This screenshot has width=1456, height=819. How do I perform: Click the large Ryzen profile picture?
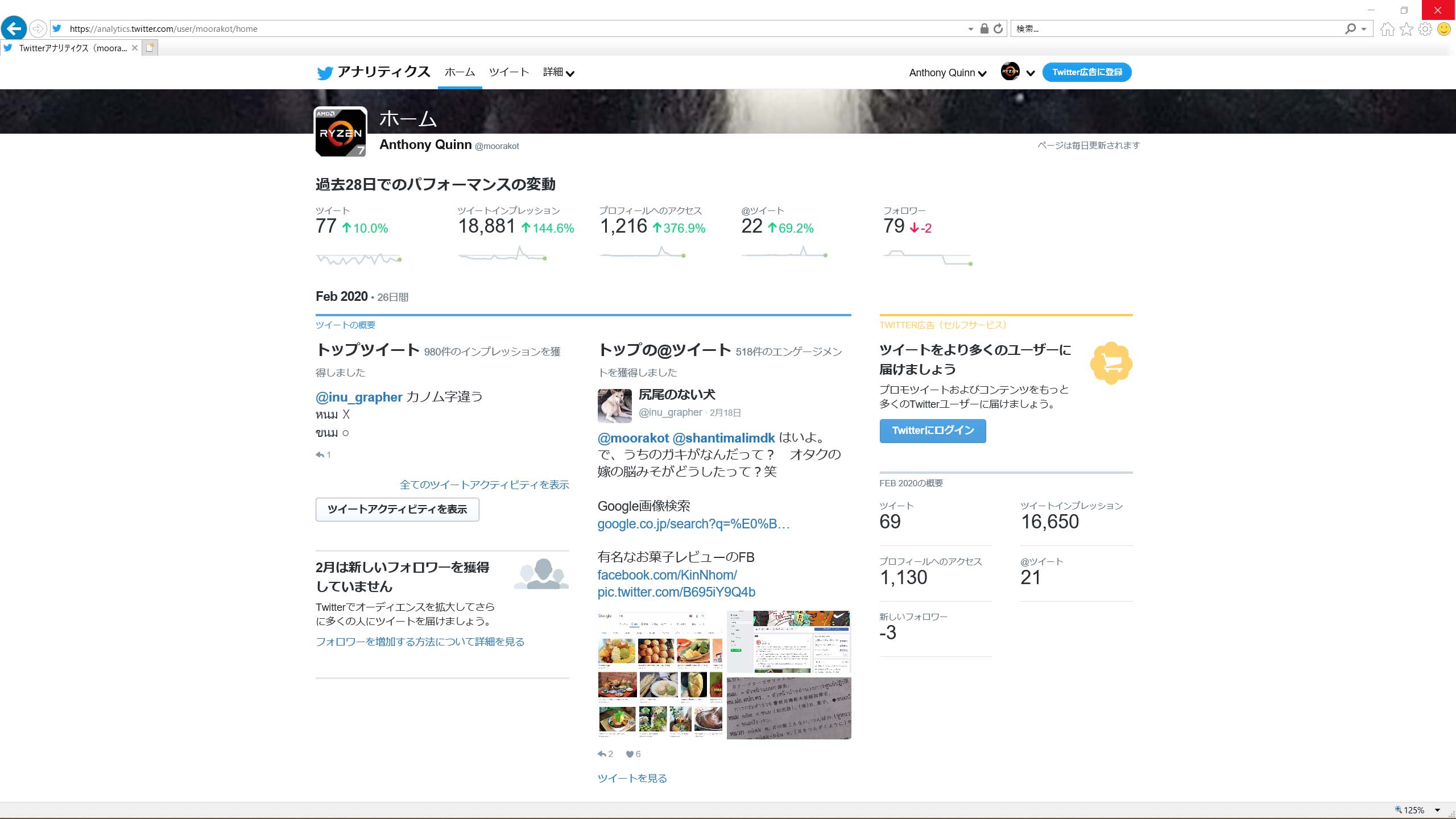[x=341, y=132]
